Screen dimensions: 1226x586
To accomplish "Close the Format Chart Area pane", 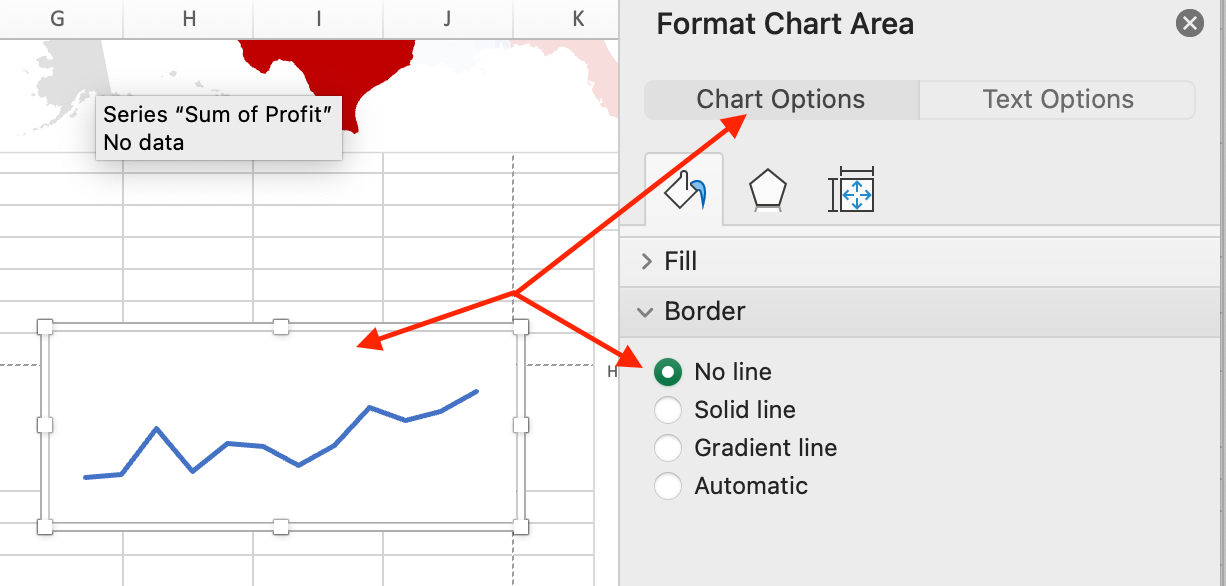I will (x=1189, y=23).
